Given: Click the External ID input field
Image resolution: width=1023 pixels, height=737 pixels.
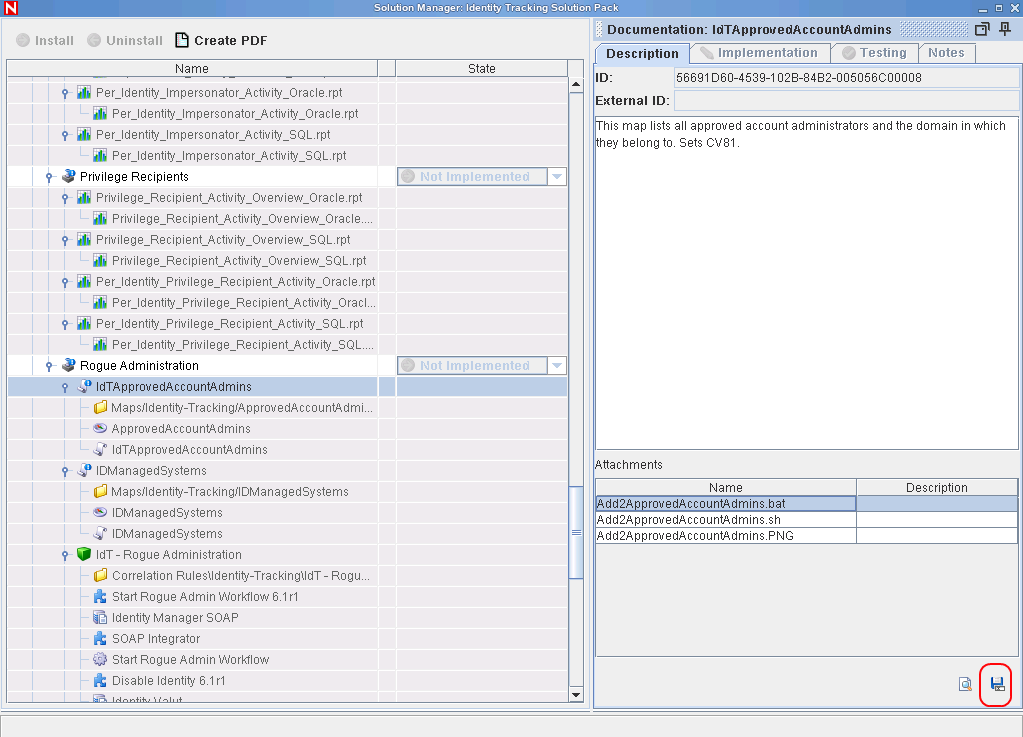Looking at the screenshot, I should tap(846, 100).
